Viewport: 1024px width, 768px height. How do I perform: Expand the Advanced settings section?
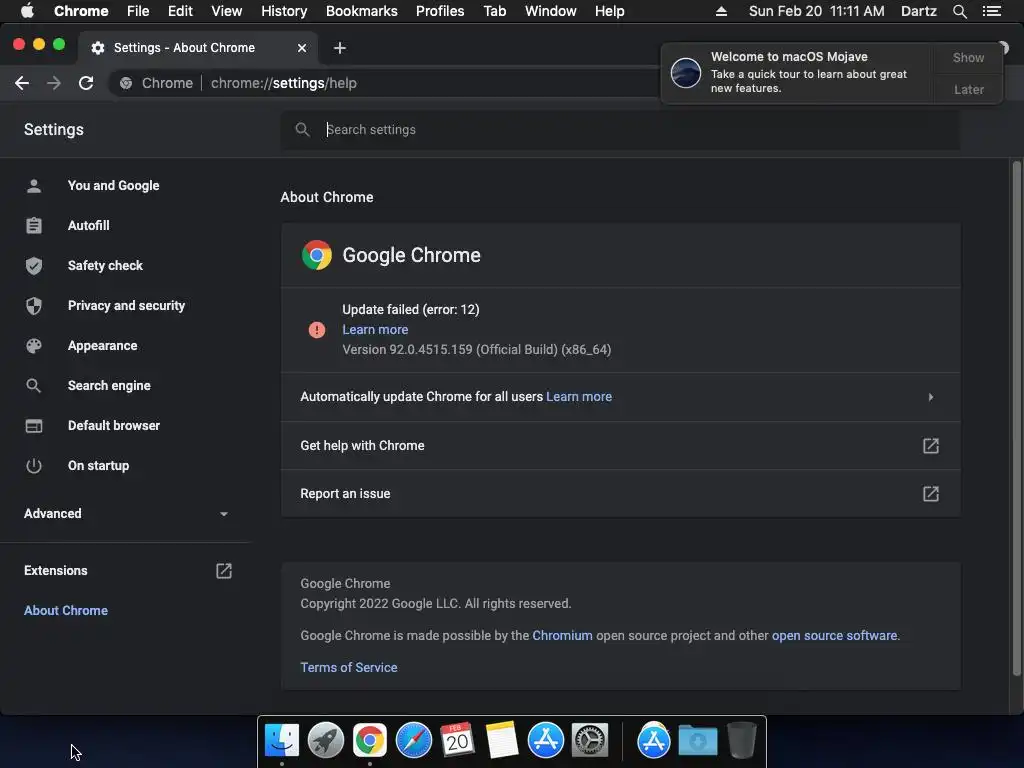[x=126, y=514]
